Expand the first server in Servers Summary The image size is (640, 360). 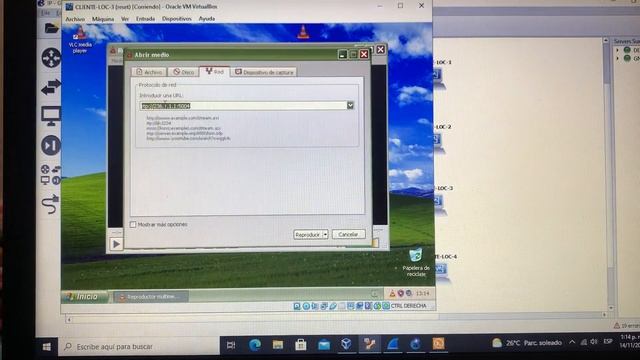coord(617,50)
